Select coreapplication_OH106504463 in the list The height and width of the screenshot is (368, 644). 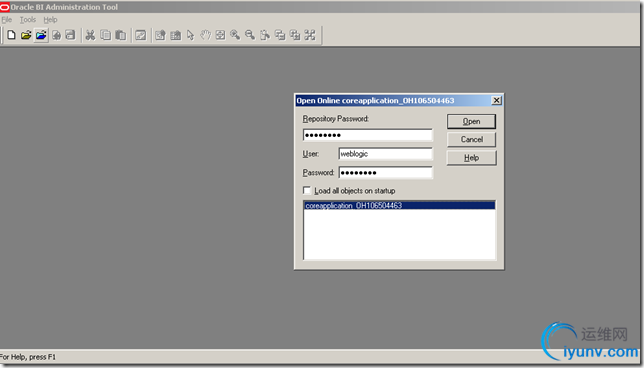[x=399, y=205]
